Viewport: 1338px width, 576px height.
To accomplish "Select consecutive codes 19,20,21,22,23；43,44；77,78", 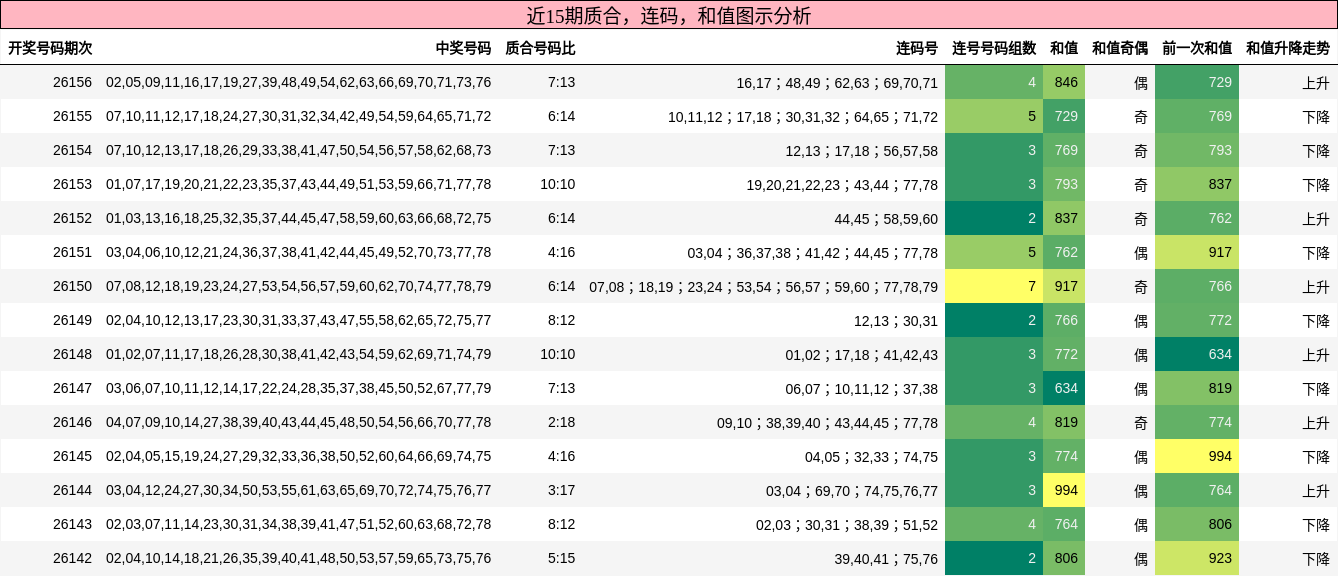I will (842, 184).
